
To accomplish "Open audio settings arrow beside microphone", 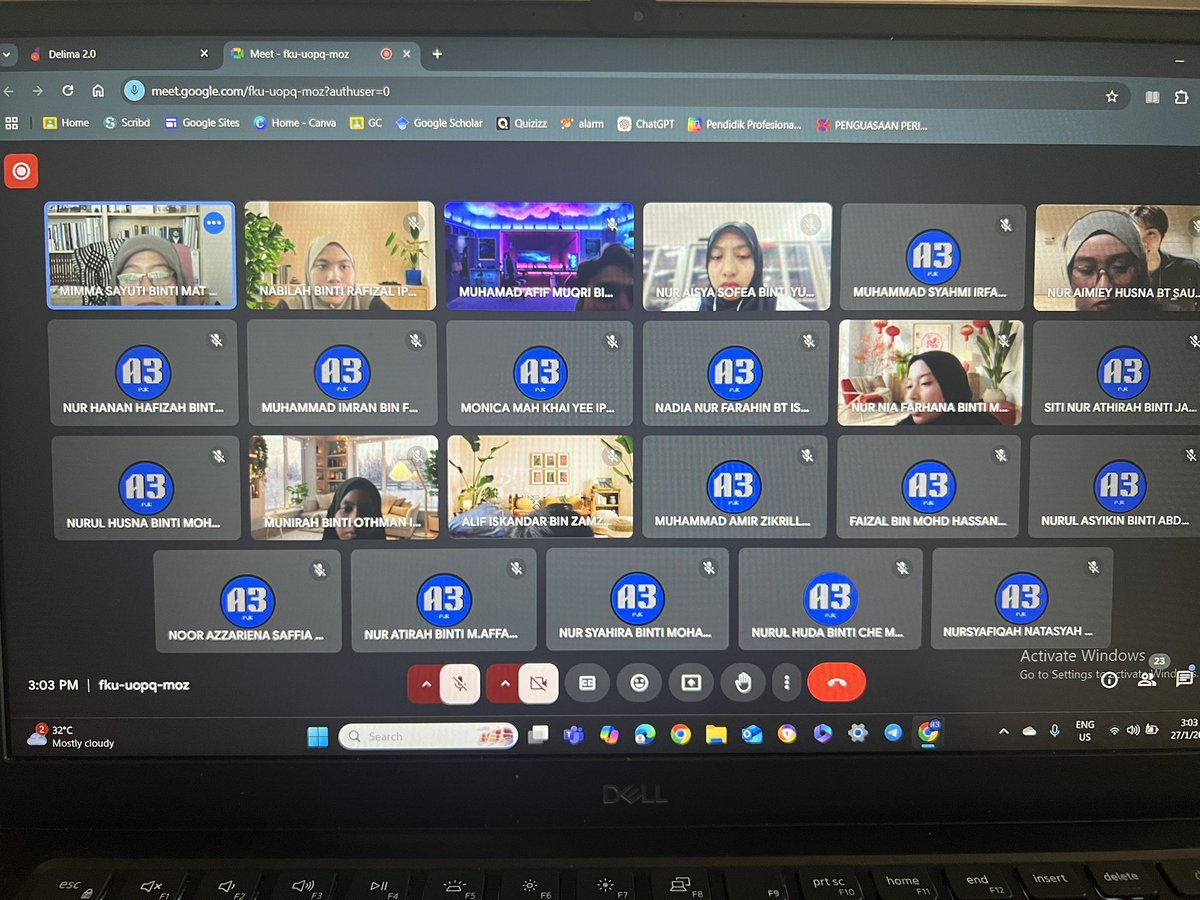I will [x=425, y=684].
